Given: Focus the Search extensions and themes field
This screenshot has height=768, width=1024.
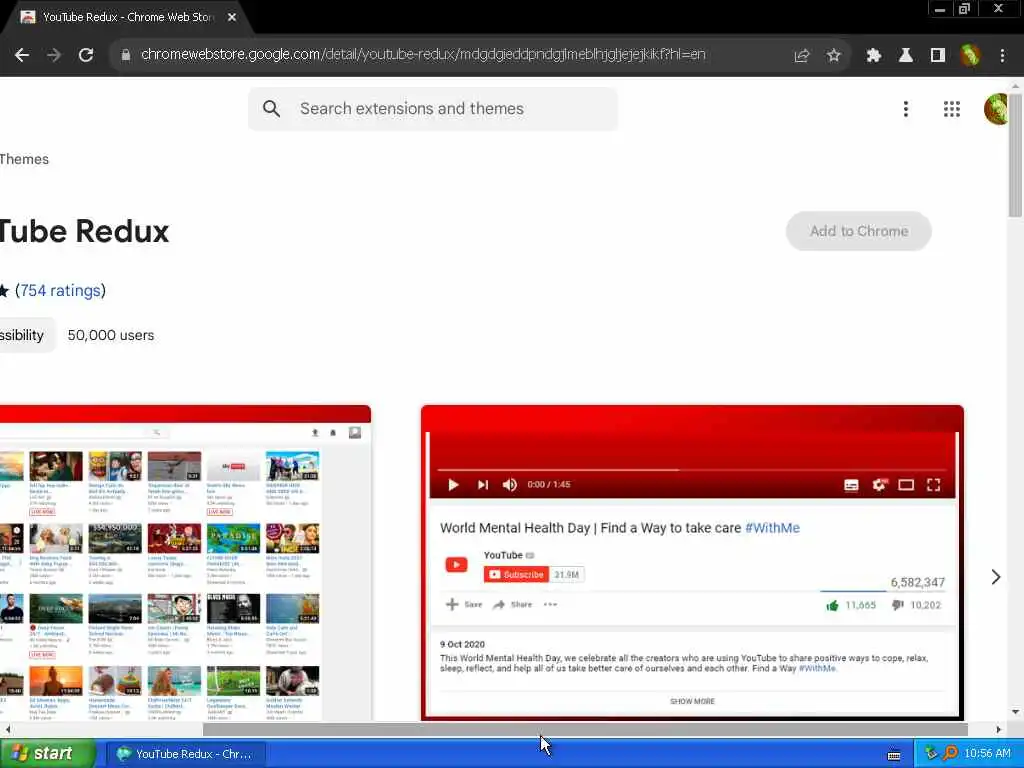Looking at the screenshot, I should (432, 109).
